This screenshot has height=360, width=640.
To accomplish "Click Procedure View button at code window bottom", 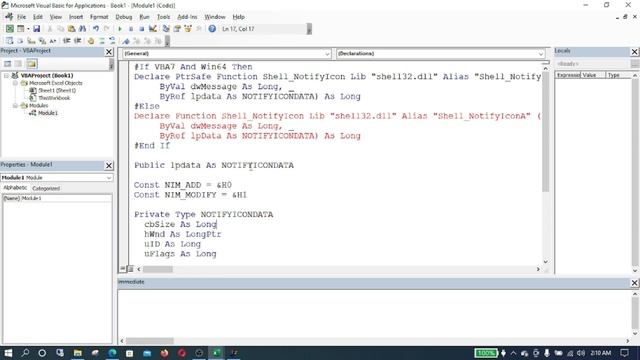I will click(122, 269).
